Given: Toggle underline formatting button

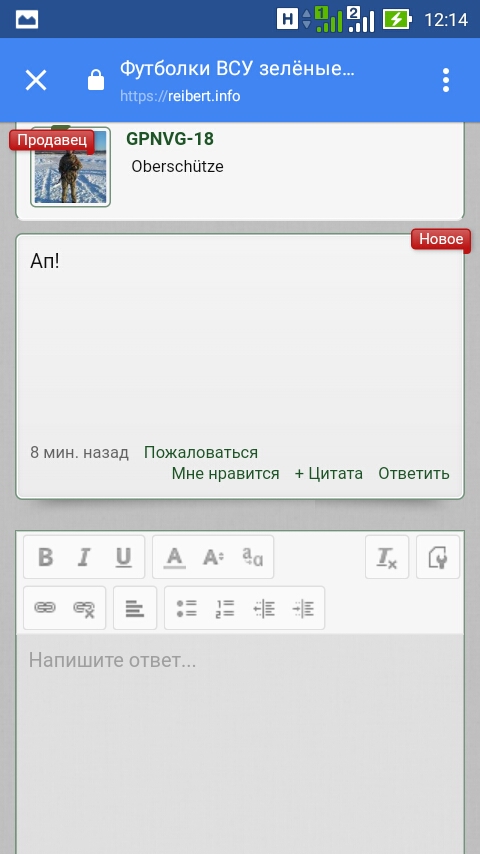Looking at the screenshot, I should [x=124, y=557].
